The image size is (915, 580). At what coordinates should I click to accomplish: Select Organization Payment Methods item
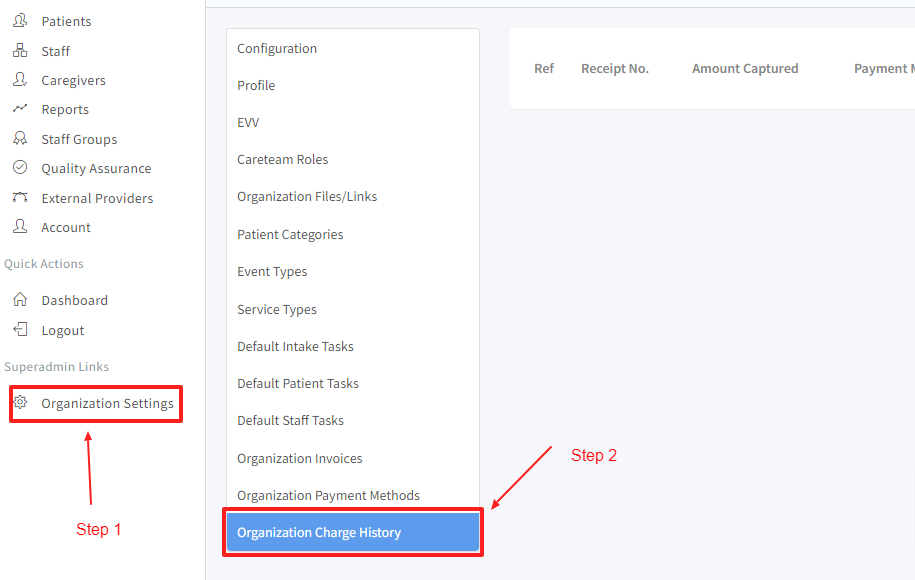click(x=328, y=495)
